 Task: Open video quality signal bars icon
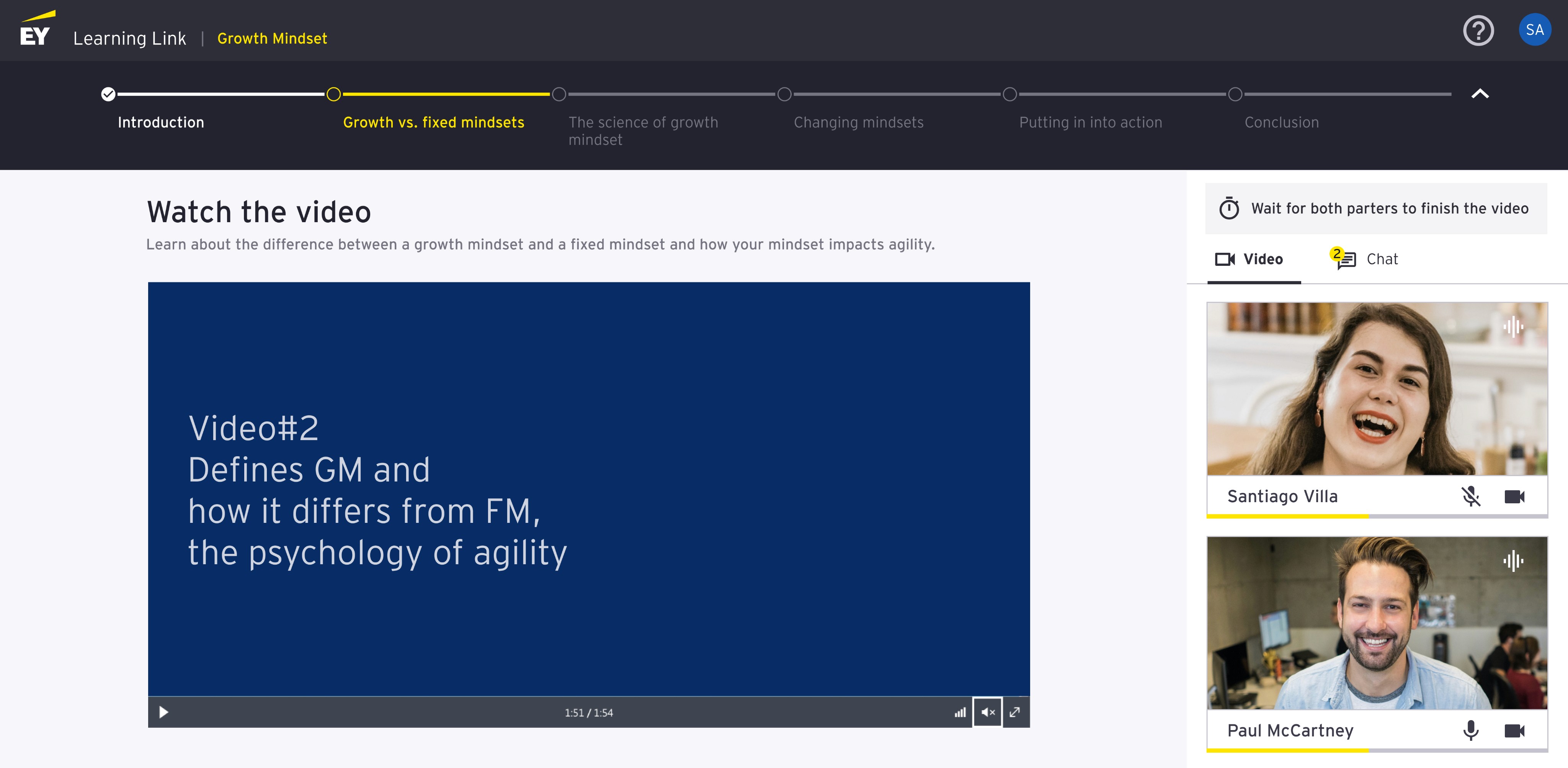point(960,712)
